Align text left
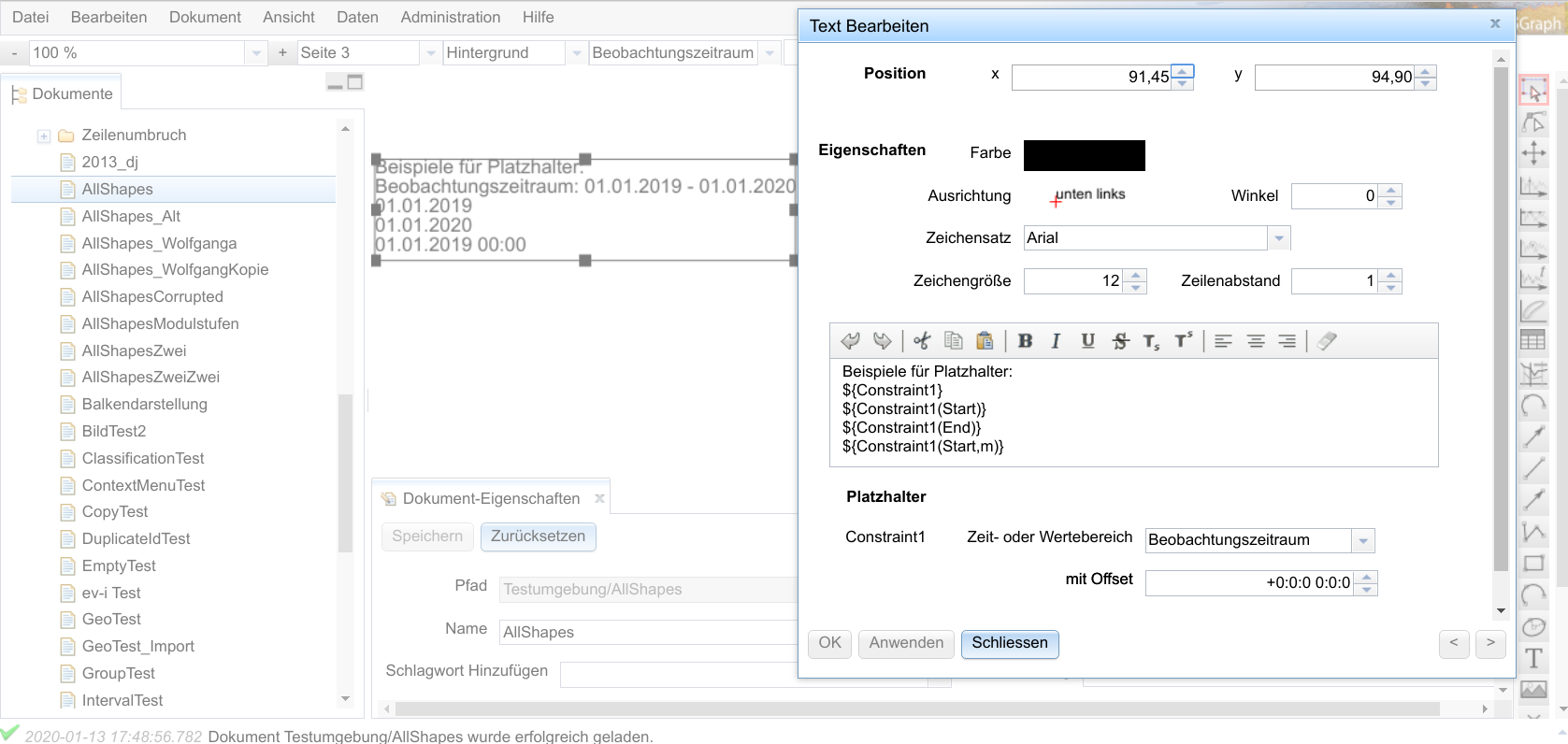 pos(1223,341)
